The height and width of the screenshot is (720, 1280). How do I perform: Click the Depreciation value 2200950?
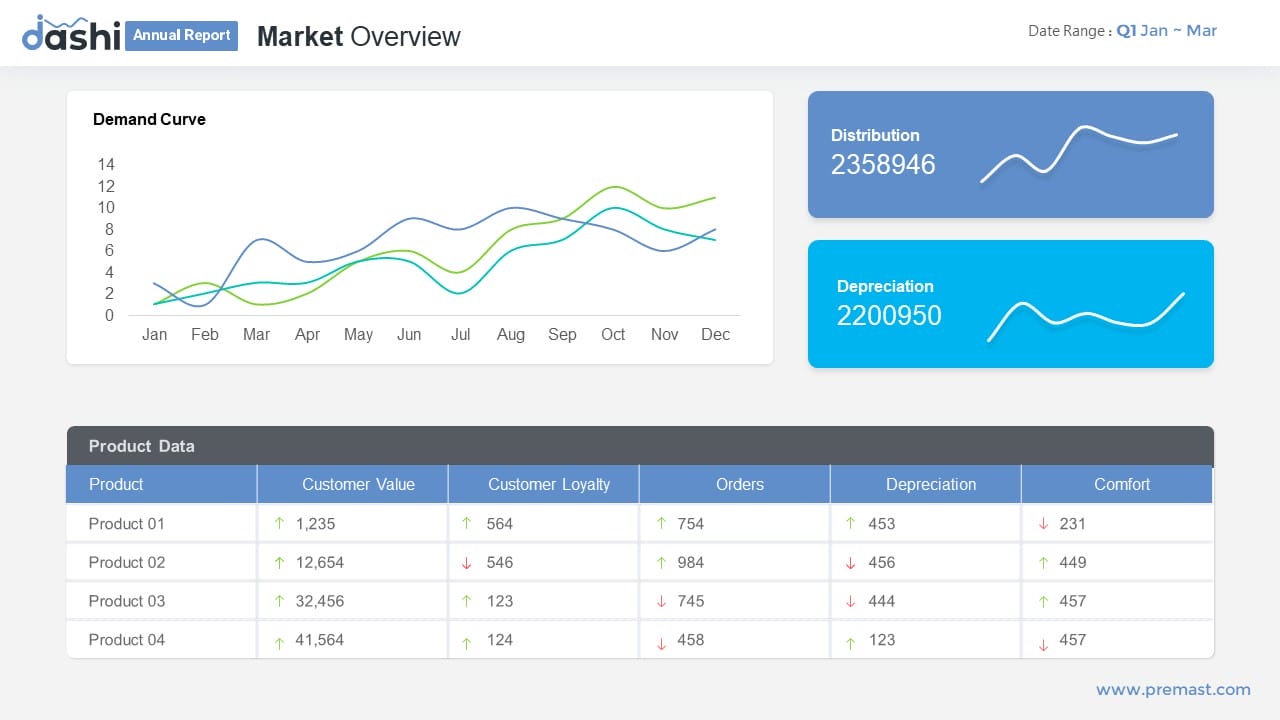tap(889, 316)
